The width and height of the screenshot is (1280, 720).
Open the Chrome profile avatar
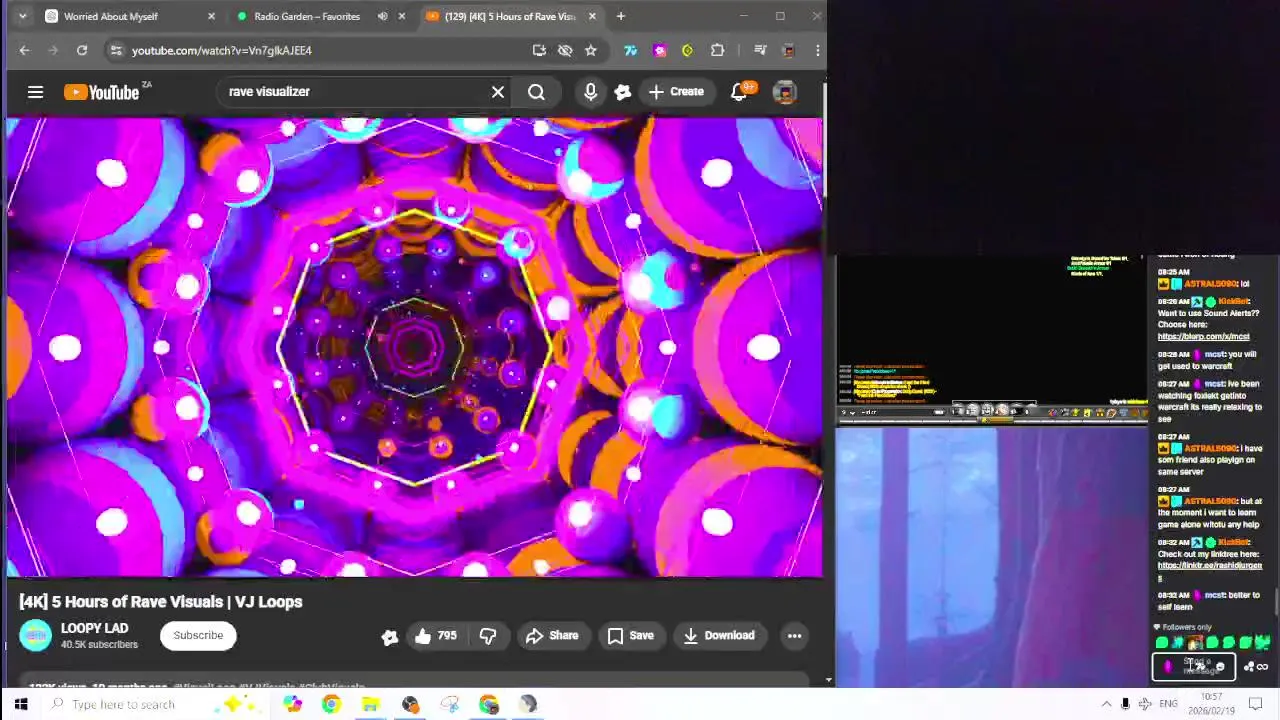pyautogui.click(x=789, y=50)
